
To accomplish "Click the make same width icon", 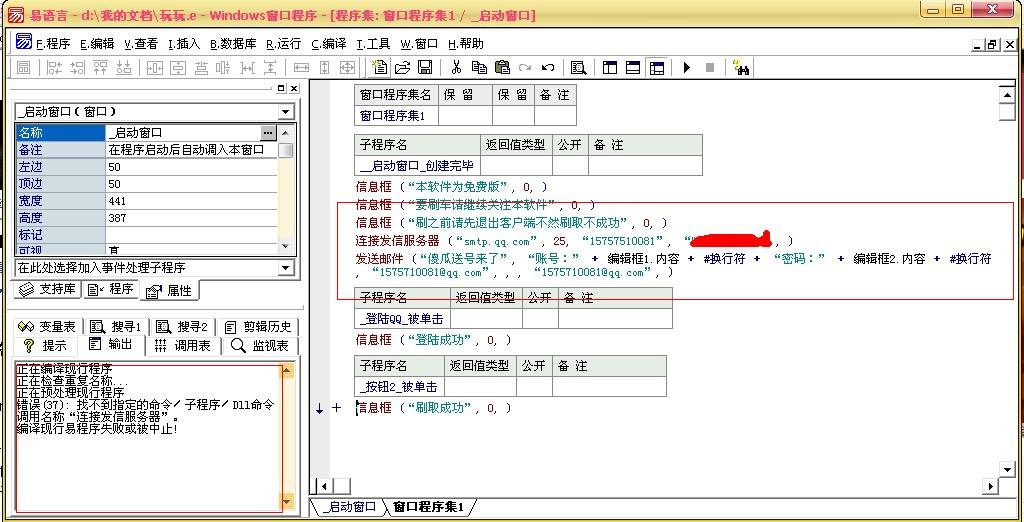I will tap(301, 67).
